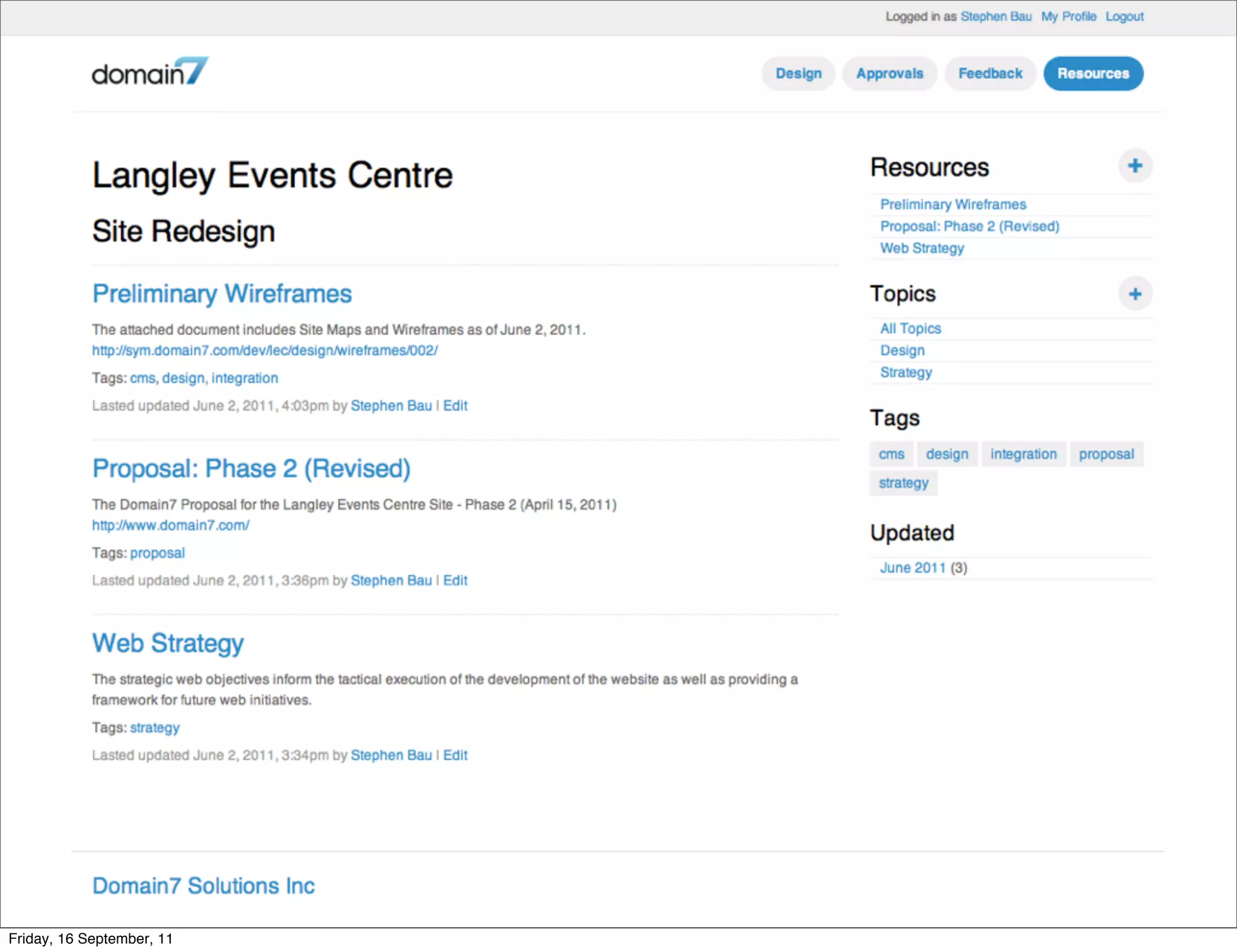Open the Preliminary Wireframes heading link
The width and height of the screenshot is (1237, 952).
[x=222, y=294]
